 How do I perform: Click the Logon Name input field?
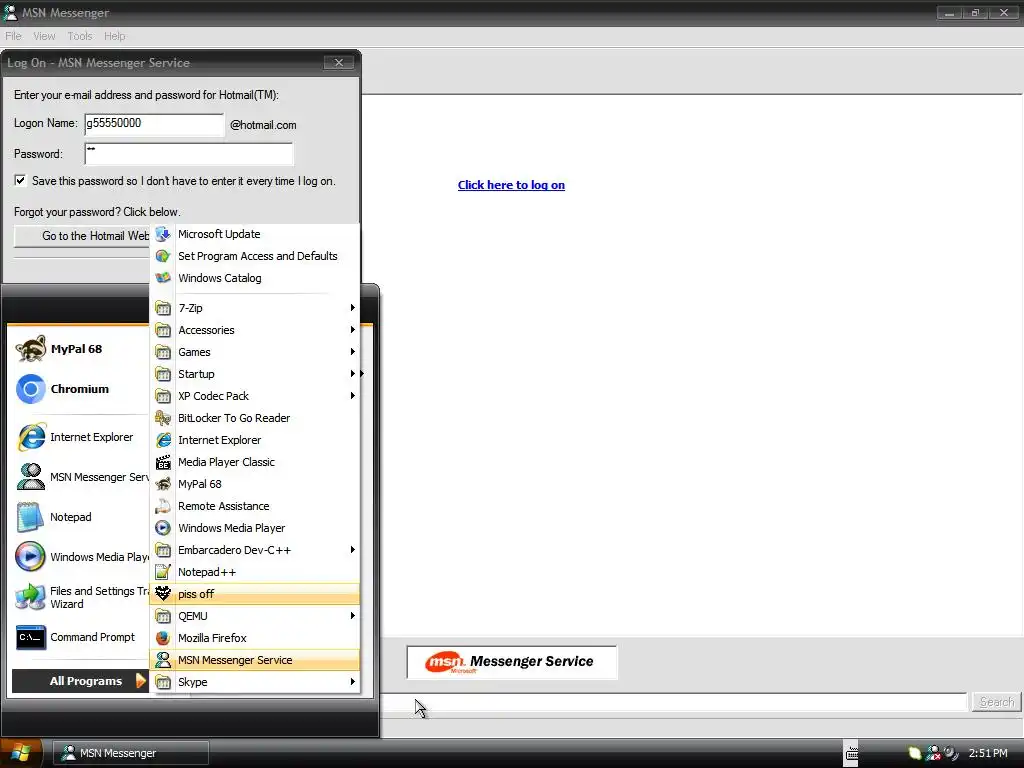pyautogui.click(x=154, y=124)
